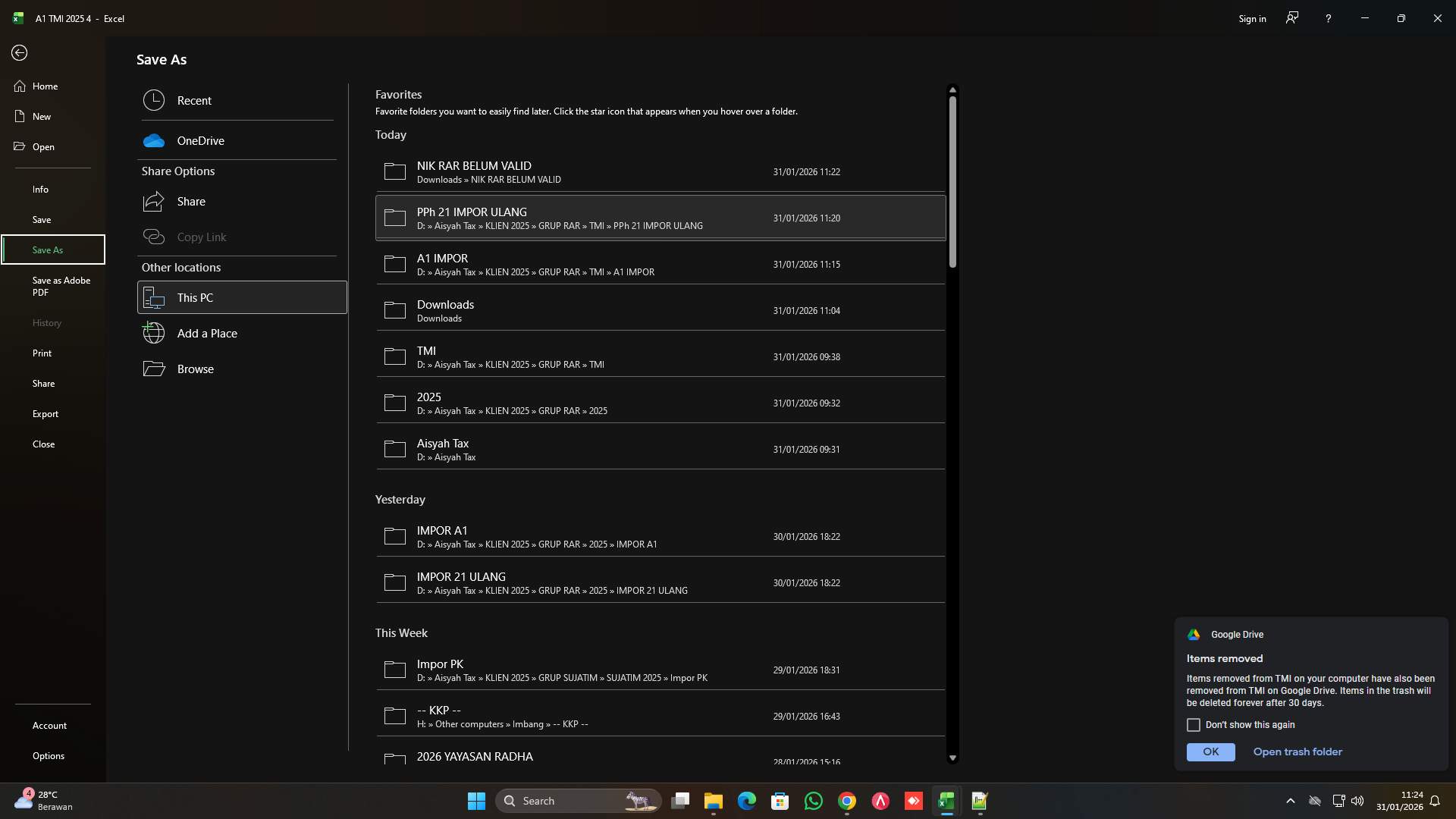Open the volume icon in the system tray
Image resolution: width=1456 pixels, height=819 pixels.
tap(1357, 800)
